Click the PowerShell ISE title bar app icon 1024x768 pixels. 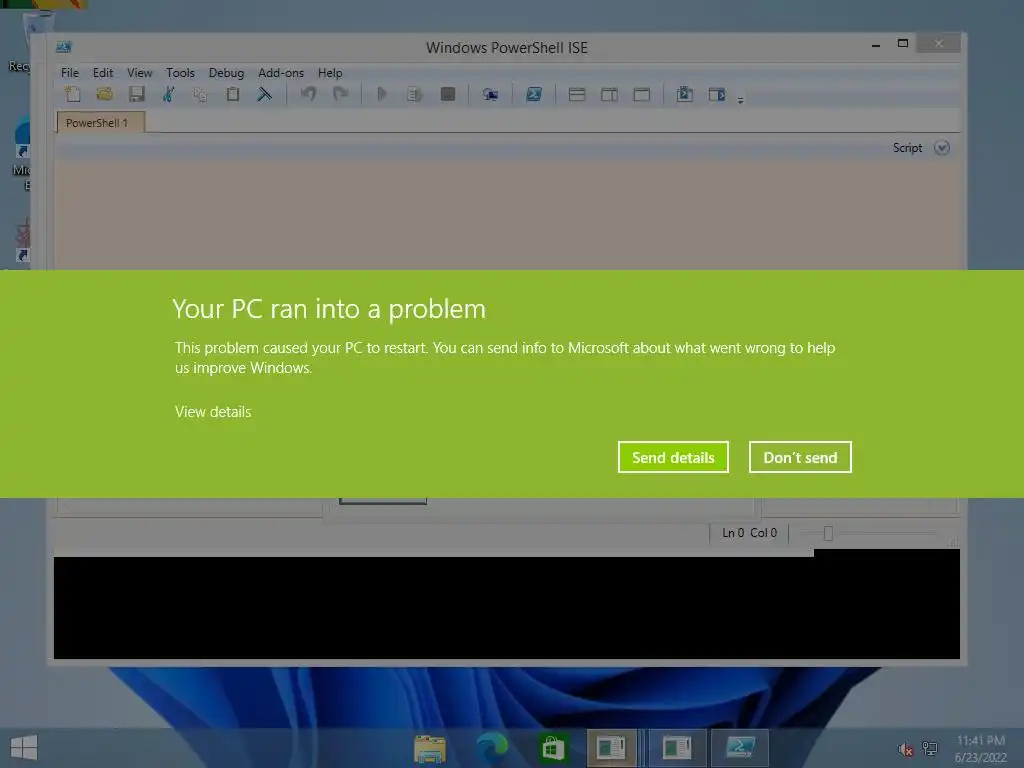[x=63, y=46]
